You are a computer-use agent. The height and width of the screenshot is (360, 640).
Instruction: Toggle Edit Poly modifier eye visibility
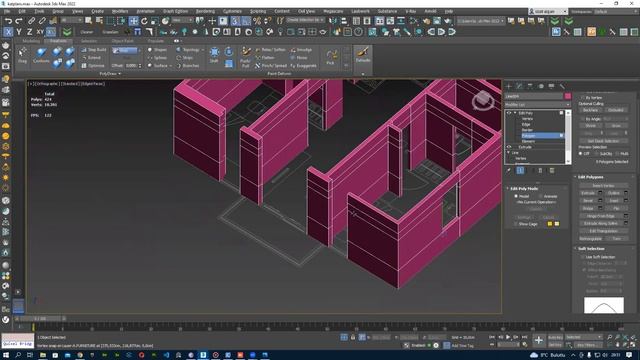pyautogui.click(x=509, y=113)
